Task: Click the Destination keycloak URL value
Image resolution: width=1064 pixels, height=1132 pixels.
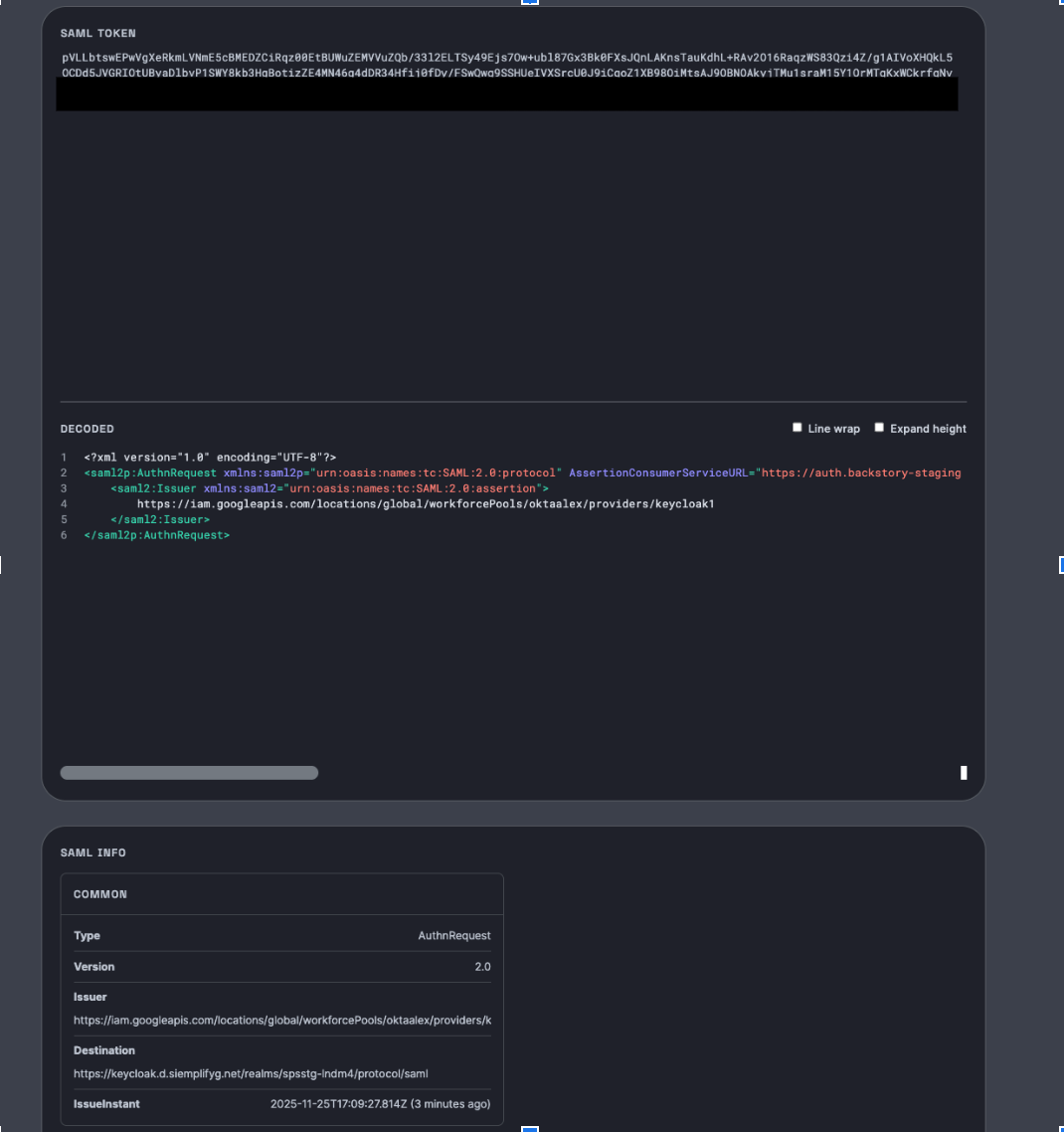Action: tap(251, 1073)
